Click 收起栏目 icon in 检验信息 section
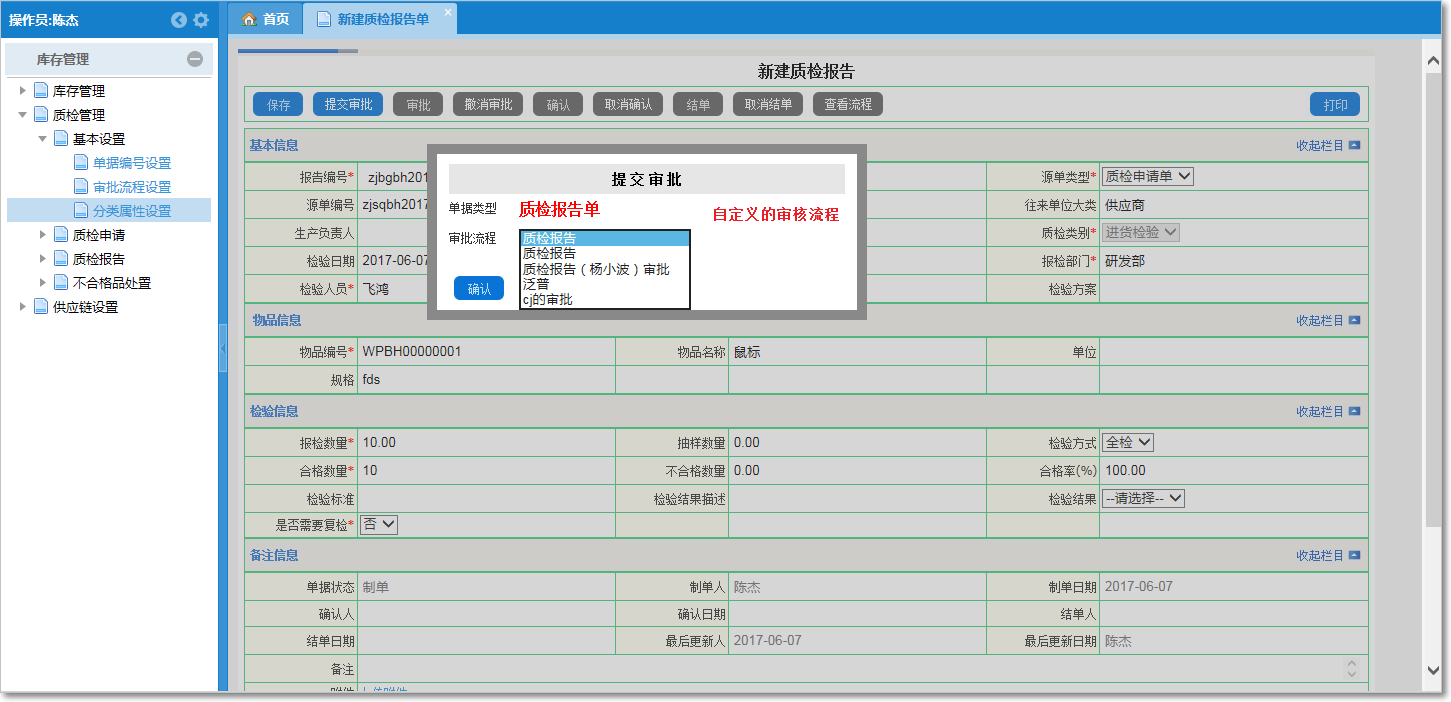 [x=1354, y=411]
